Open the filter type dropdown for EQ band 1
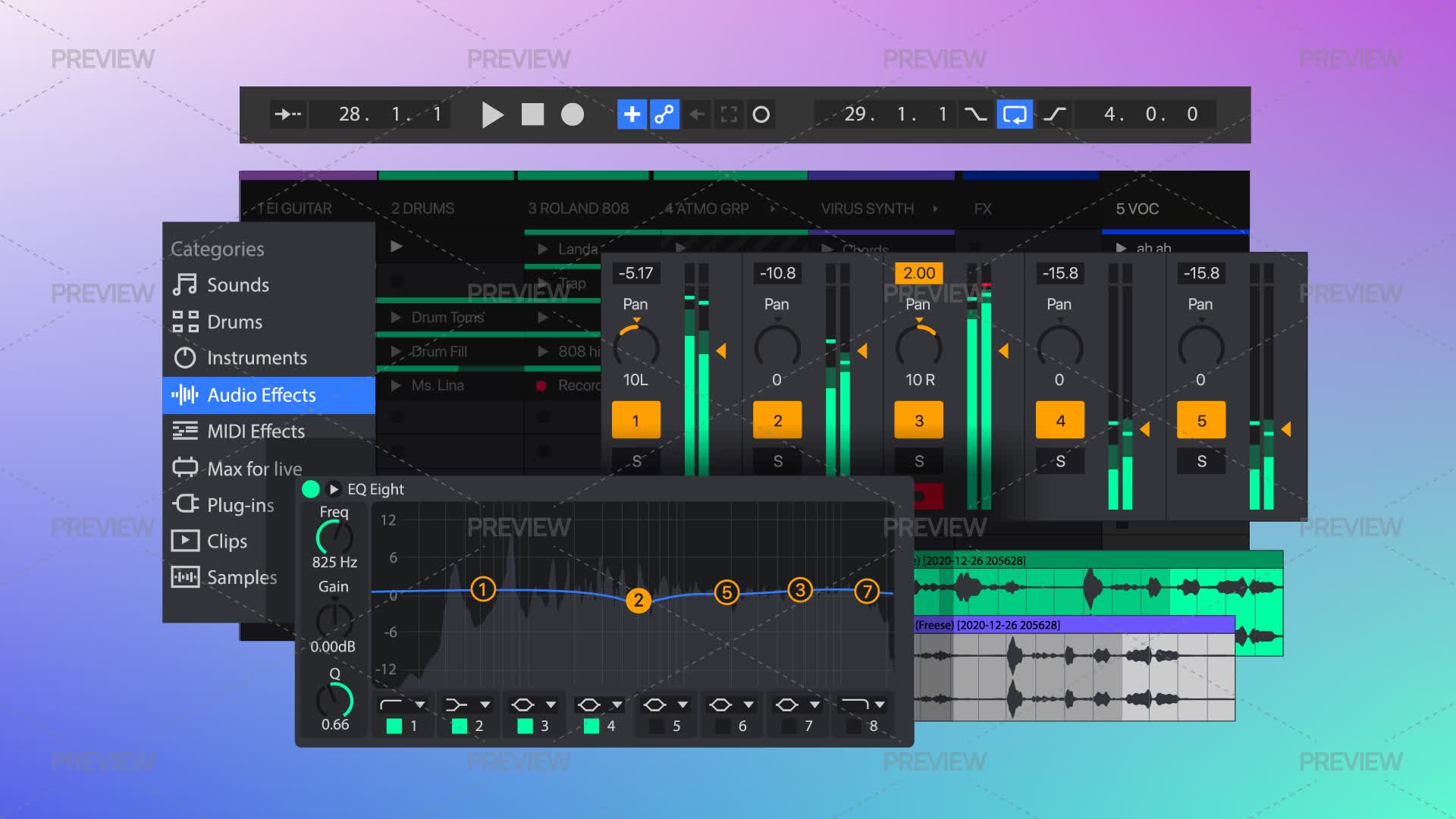The width and height of the screenshot is (1456, 819). (418, 704)
